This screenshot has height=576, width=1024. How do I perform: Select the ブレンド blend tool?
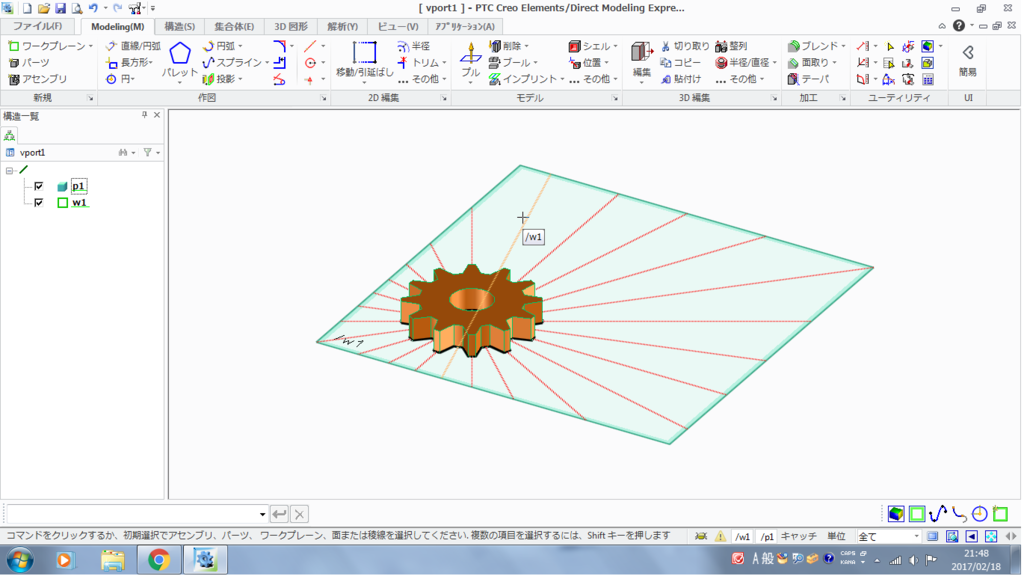point(812,46)
